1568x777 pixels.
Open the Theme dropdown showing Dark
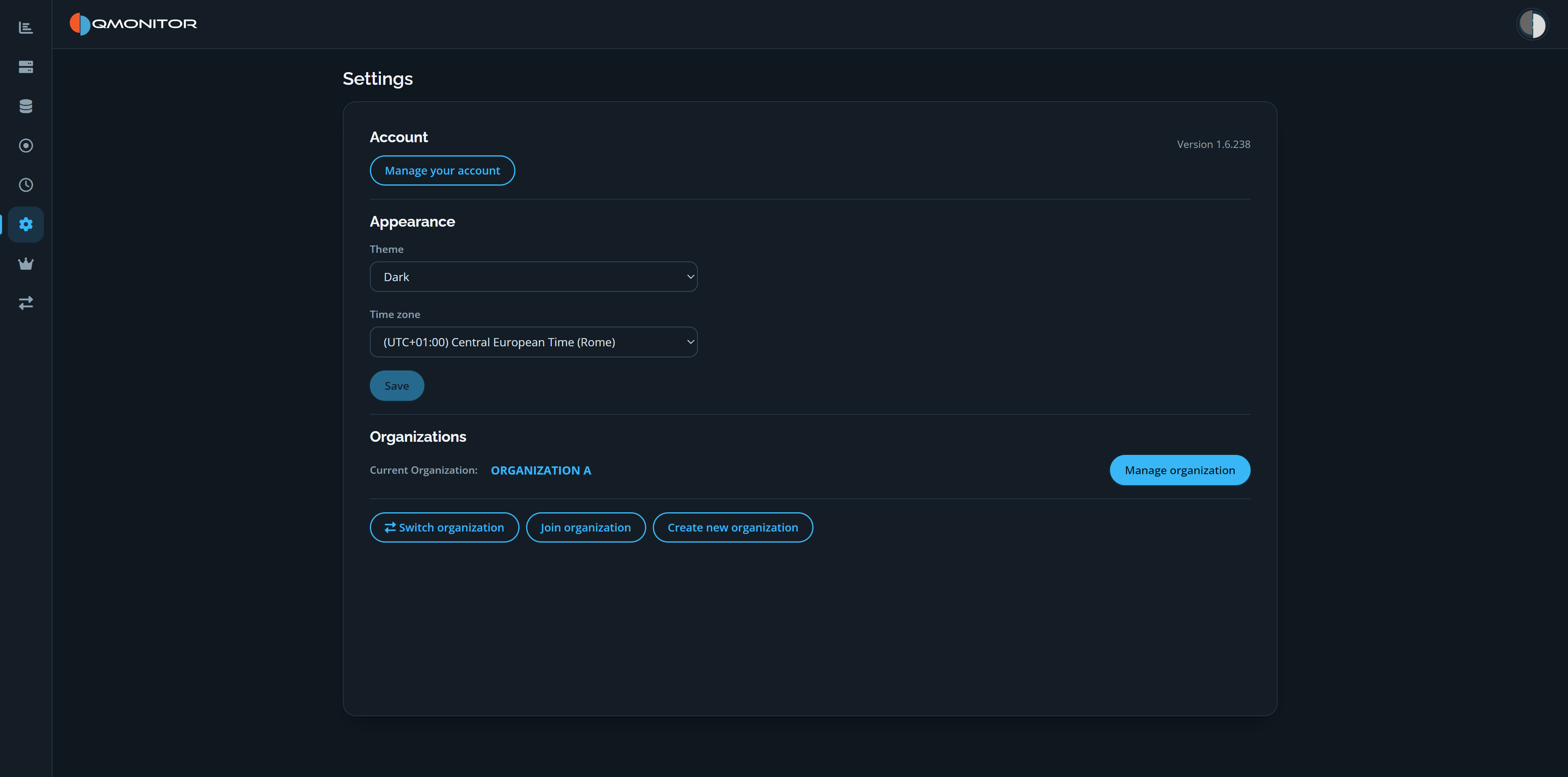[x=533, y=277]
